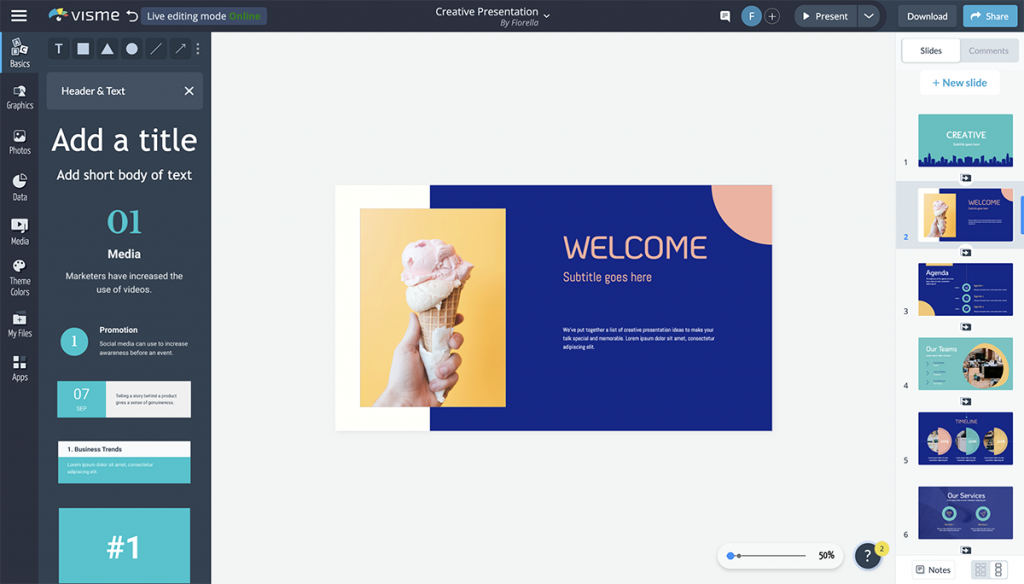Add a collaborator with the plus icon
The image size is (1024, 584).
coord(772,16)
